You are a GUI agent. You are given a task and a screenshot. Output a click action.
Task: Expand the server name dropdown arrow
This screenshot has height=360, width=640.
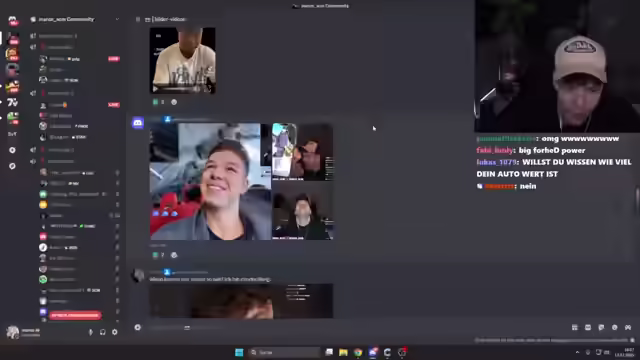(117, 19)
